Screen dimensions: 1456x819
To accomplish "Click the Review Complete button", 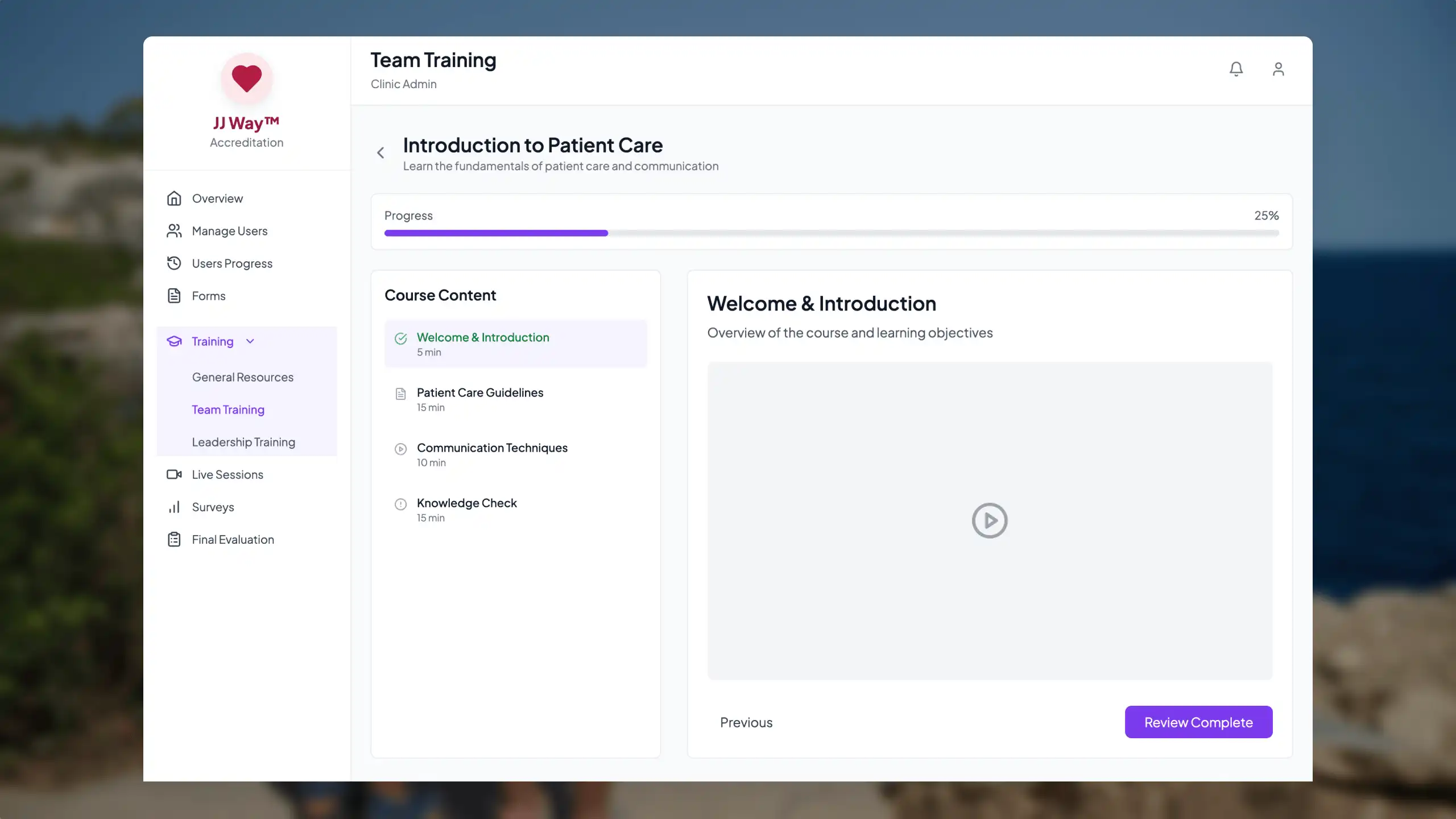I will click(x=1198, y=722).
